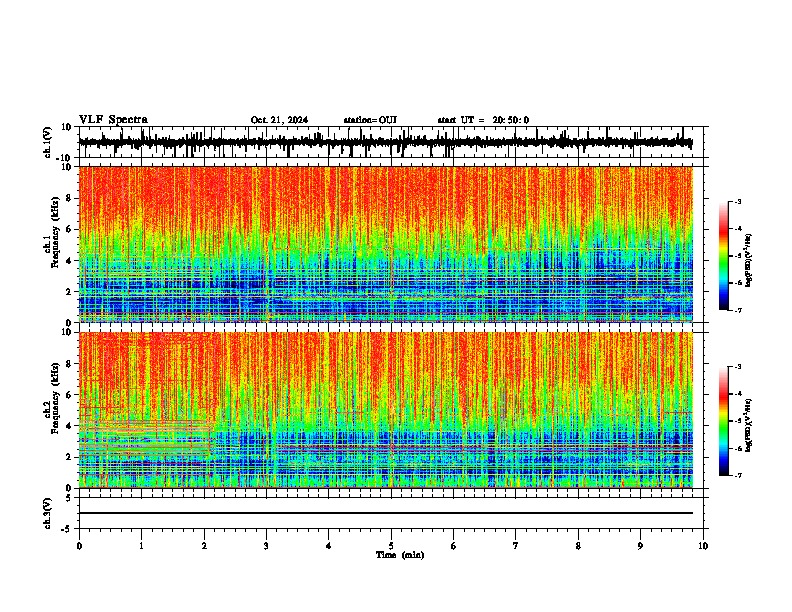Click the '6' kHz tick of ch.2 spectrogram
Image resolution: width=792 pixels, height=612 pixels.
pyautogui.click(x=69, y=395)
